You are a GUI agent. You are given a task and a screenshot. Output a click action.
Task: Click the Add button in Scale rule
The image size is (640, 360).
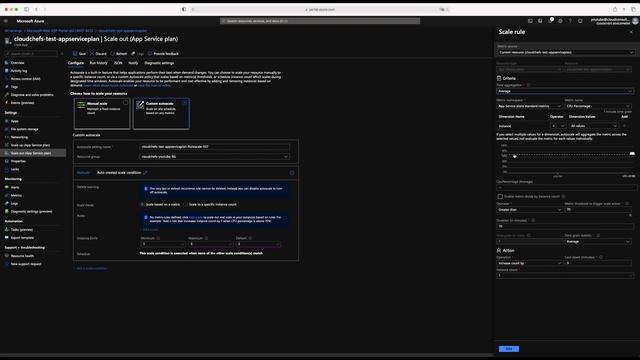click(509, 349)
